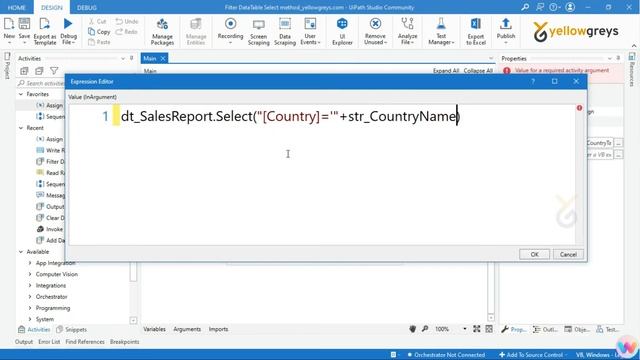Viewport: 640px width, 360px height.
Task: Expand Computer Vision category
Action: click(30, 274)
